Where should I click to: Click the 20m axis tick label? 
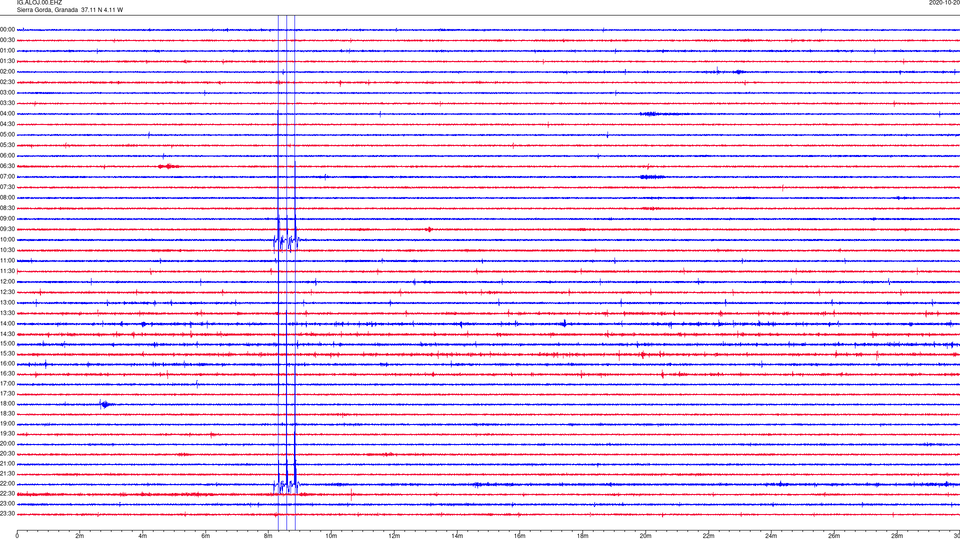[x=645, y=536]
